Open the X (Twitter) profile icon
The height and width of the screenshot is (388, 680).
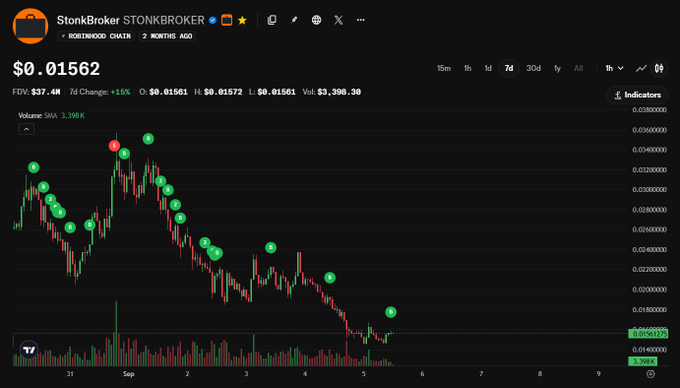point(339,20)
